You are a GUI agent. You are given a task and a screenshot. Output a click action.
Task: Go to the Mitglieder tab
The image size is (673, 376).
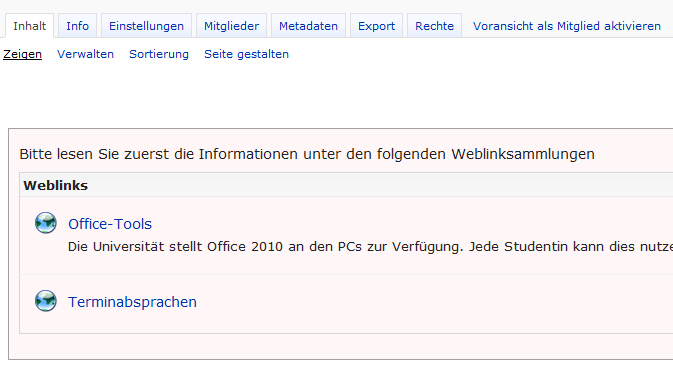[231, 26]
